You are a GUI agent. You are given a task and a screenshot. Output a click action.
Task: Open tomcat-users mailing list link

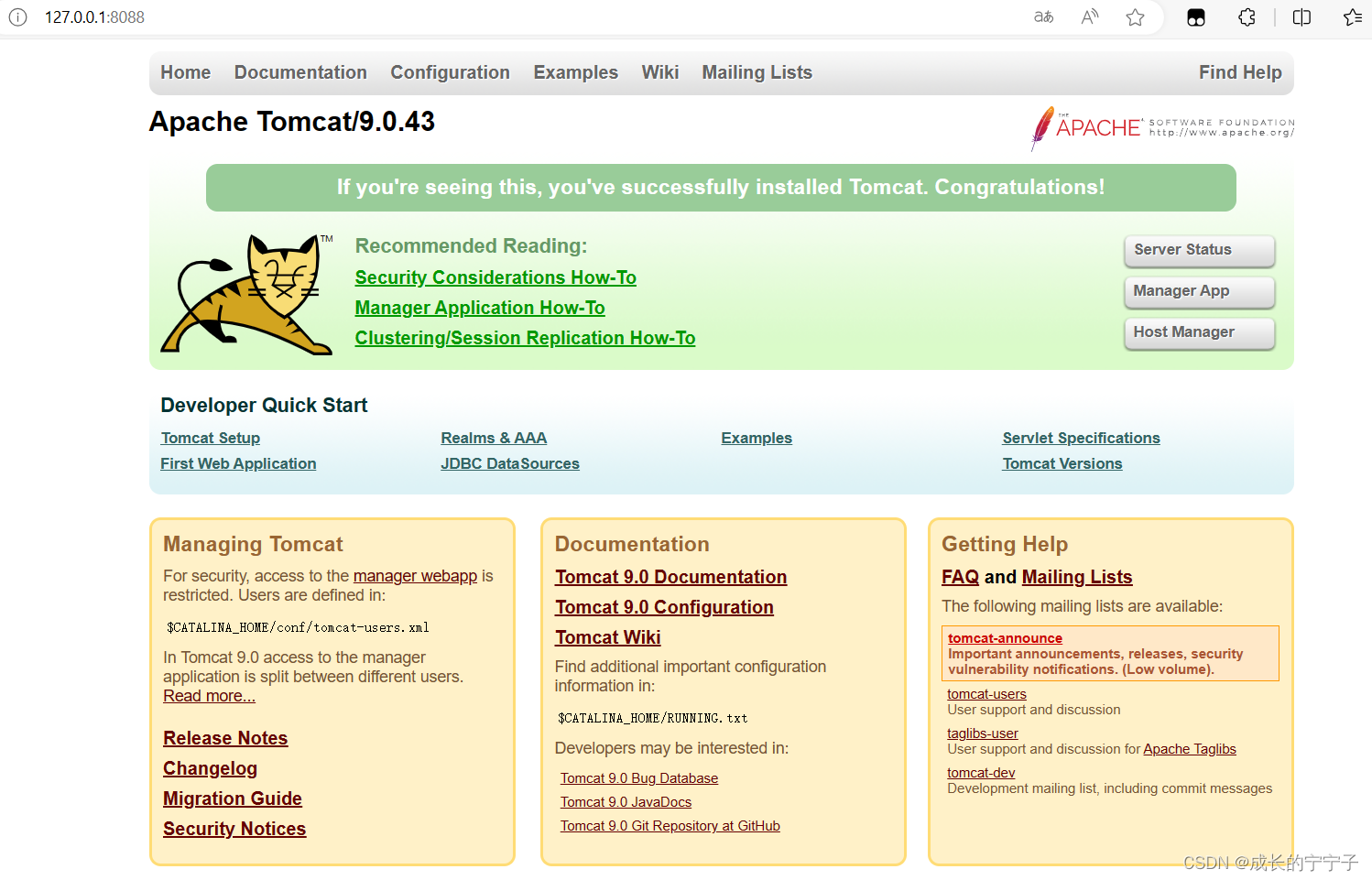[x=986, y=694]
